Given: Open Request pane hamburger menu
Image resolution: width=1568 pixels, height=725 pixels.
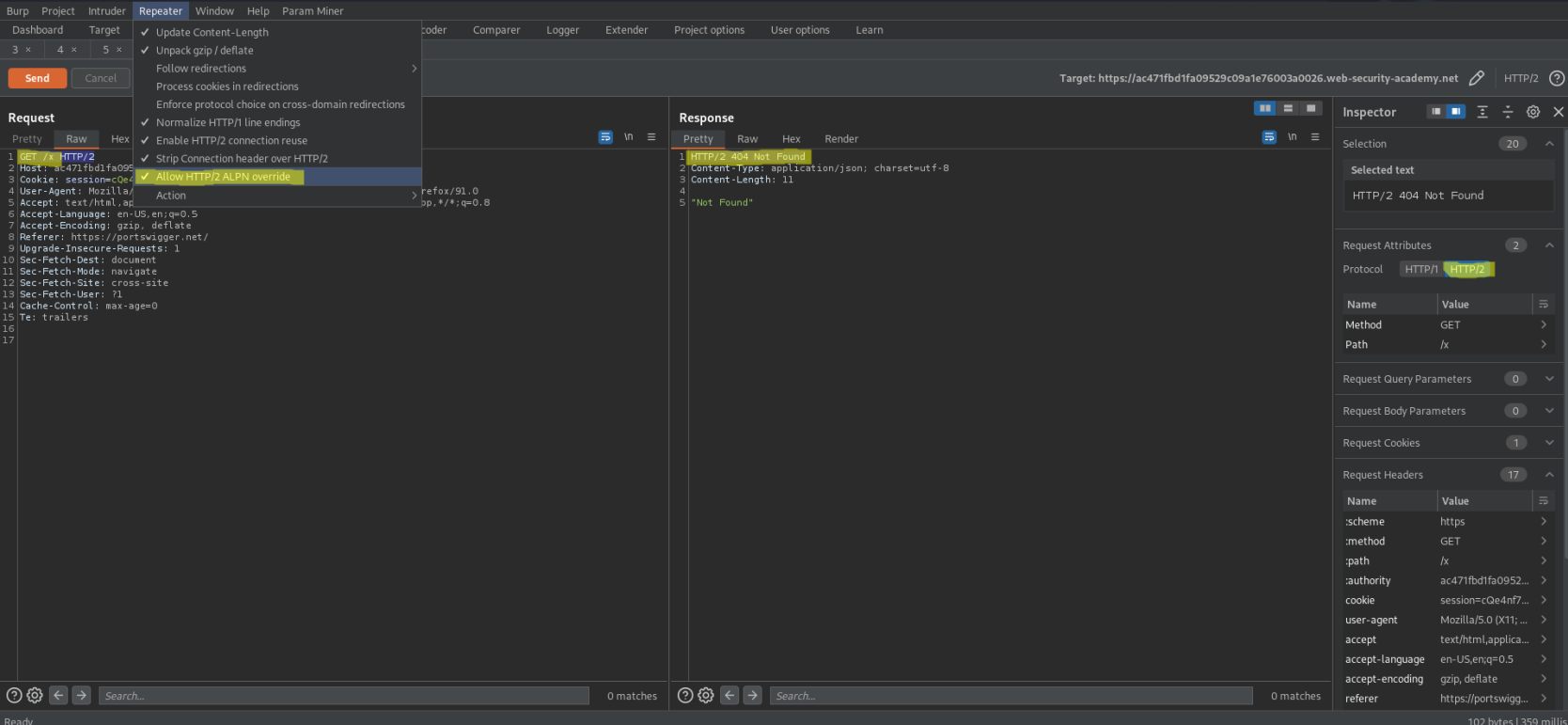Looking at the screenshot, I should coord(651,137).
